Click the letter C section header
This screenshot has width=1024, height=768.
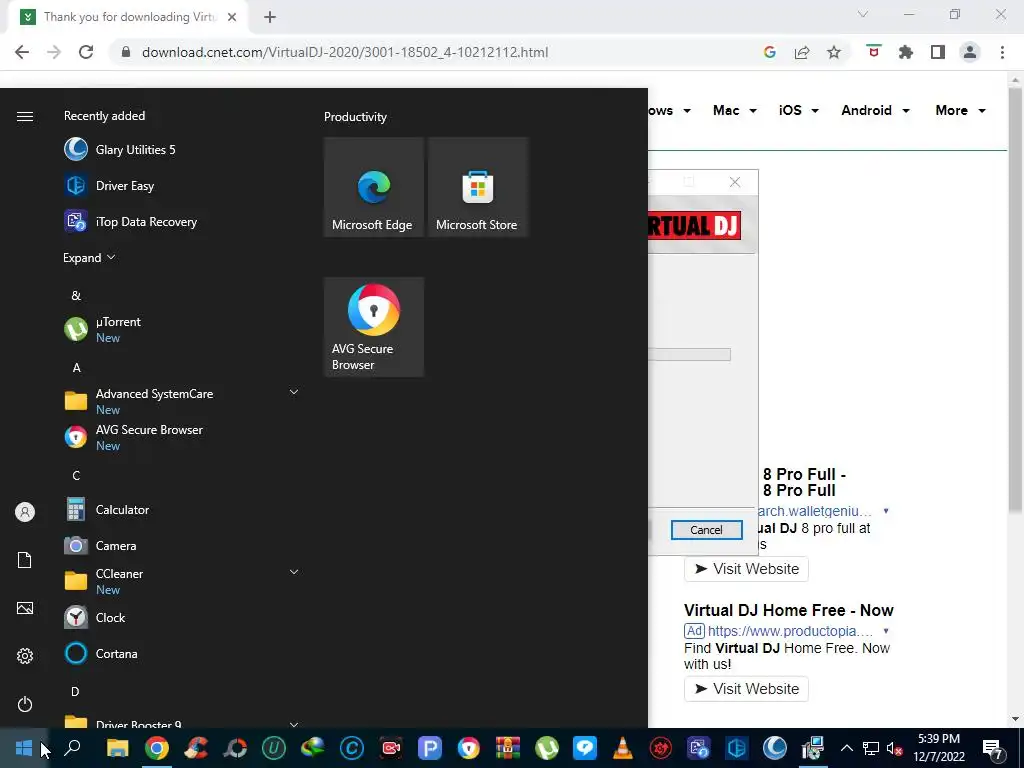click(x=76, y=475)
